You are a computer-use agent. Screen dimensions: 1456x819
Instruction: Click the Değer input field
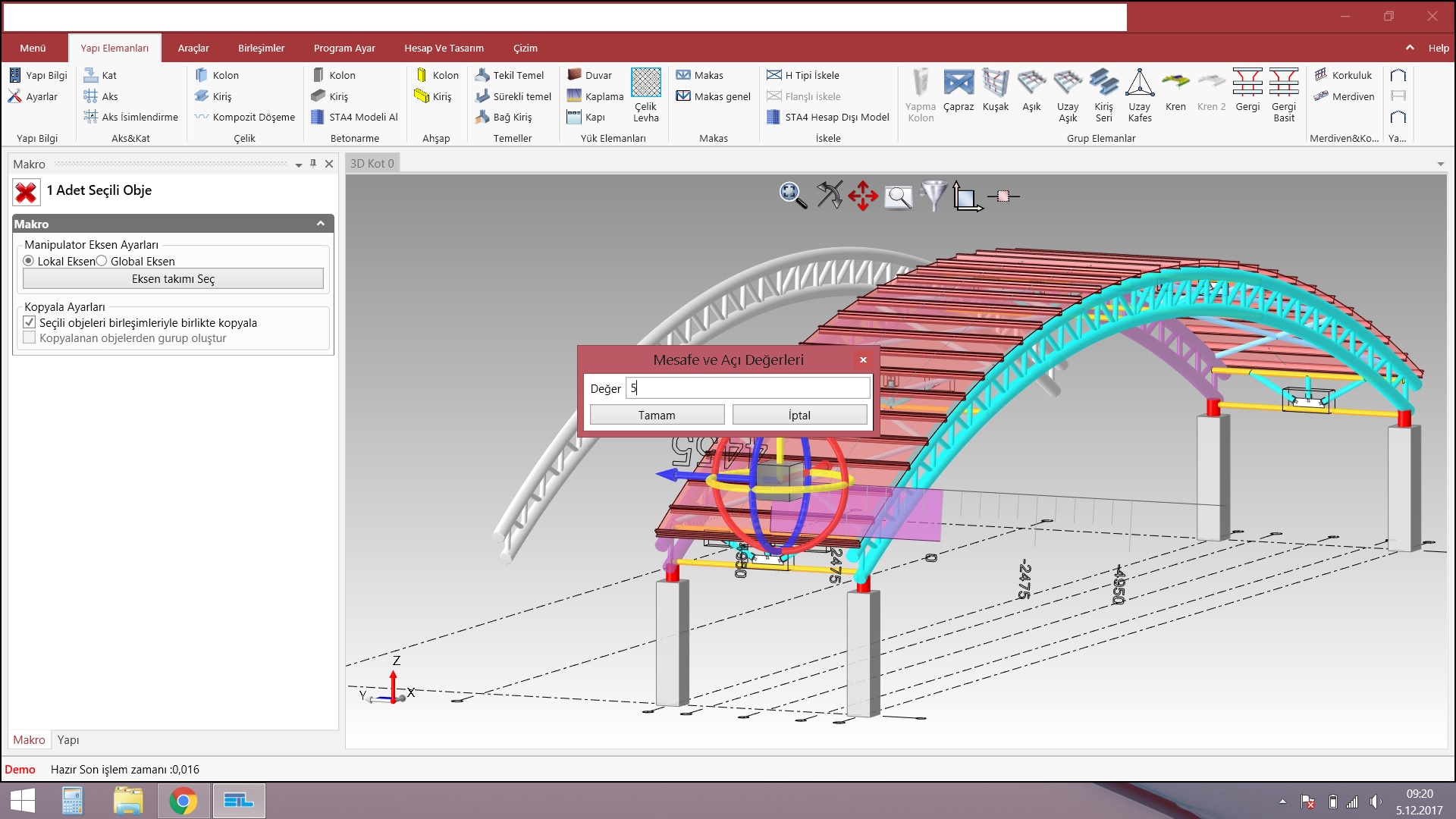[x=747, y=388]
